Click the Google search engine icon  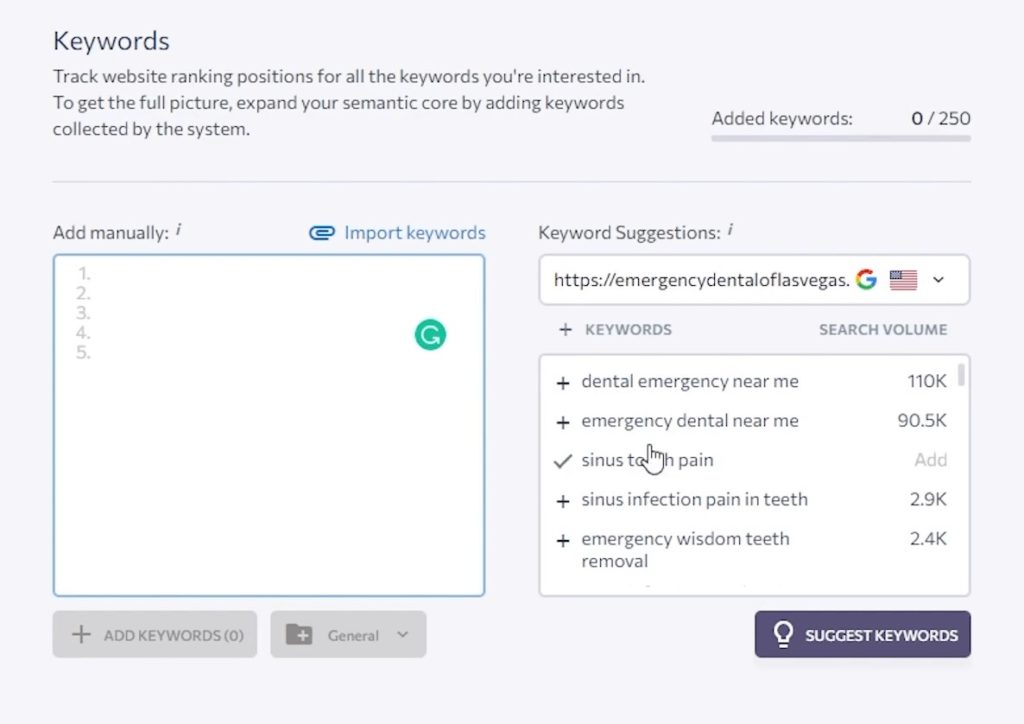click(866, 279)
